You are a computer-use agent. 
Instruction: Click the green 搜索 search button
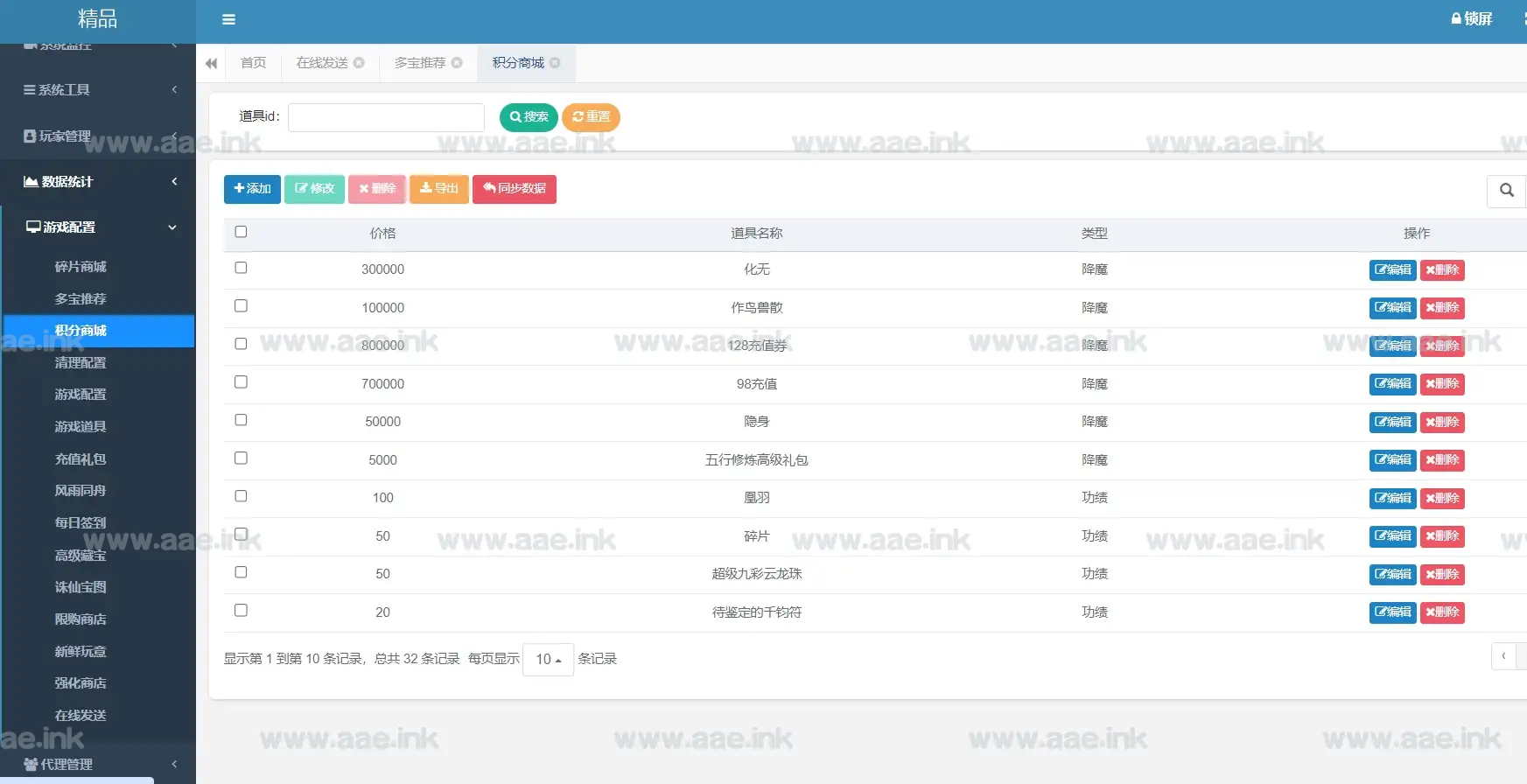point(529,117)
